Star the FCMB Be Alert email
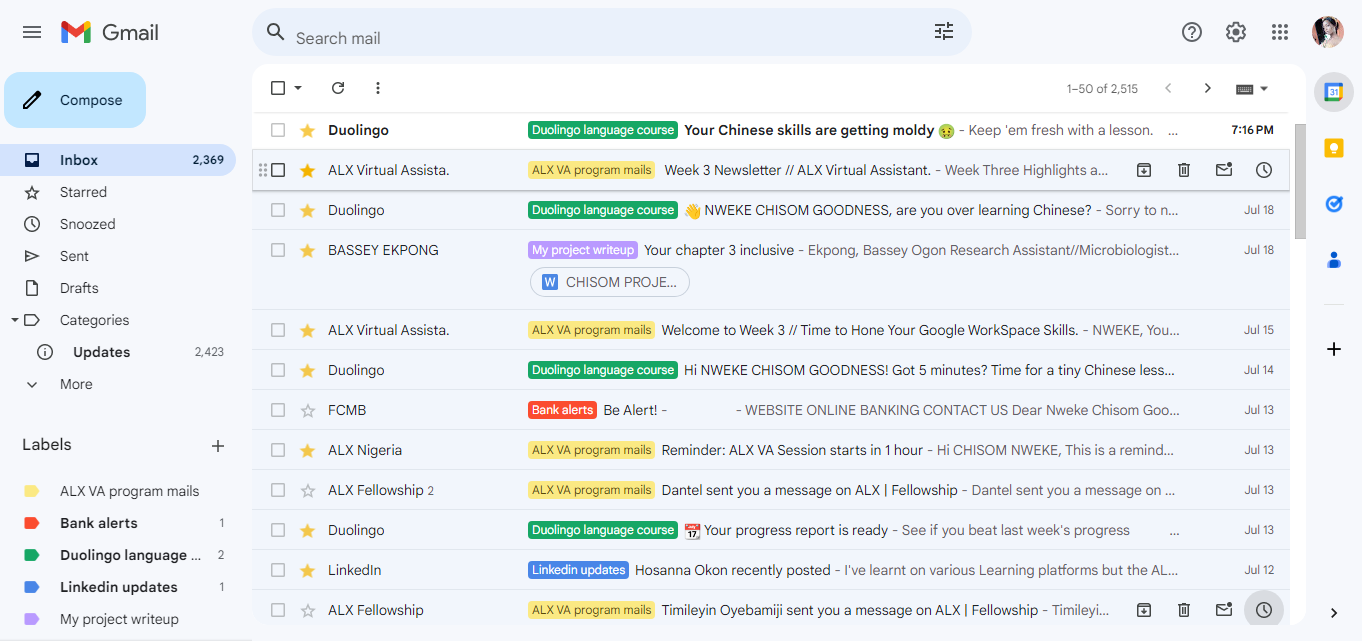 coord(308,410)
